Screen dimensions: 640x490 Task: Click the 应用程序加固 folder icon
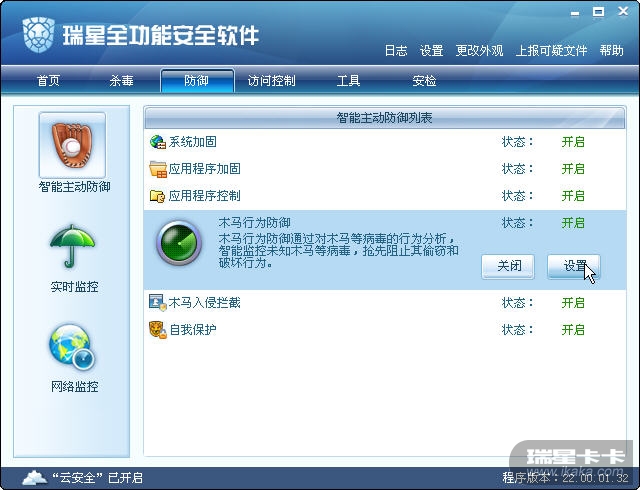pyautogui.click(x=158, y=169)
